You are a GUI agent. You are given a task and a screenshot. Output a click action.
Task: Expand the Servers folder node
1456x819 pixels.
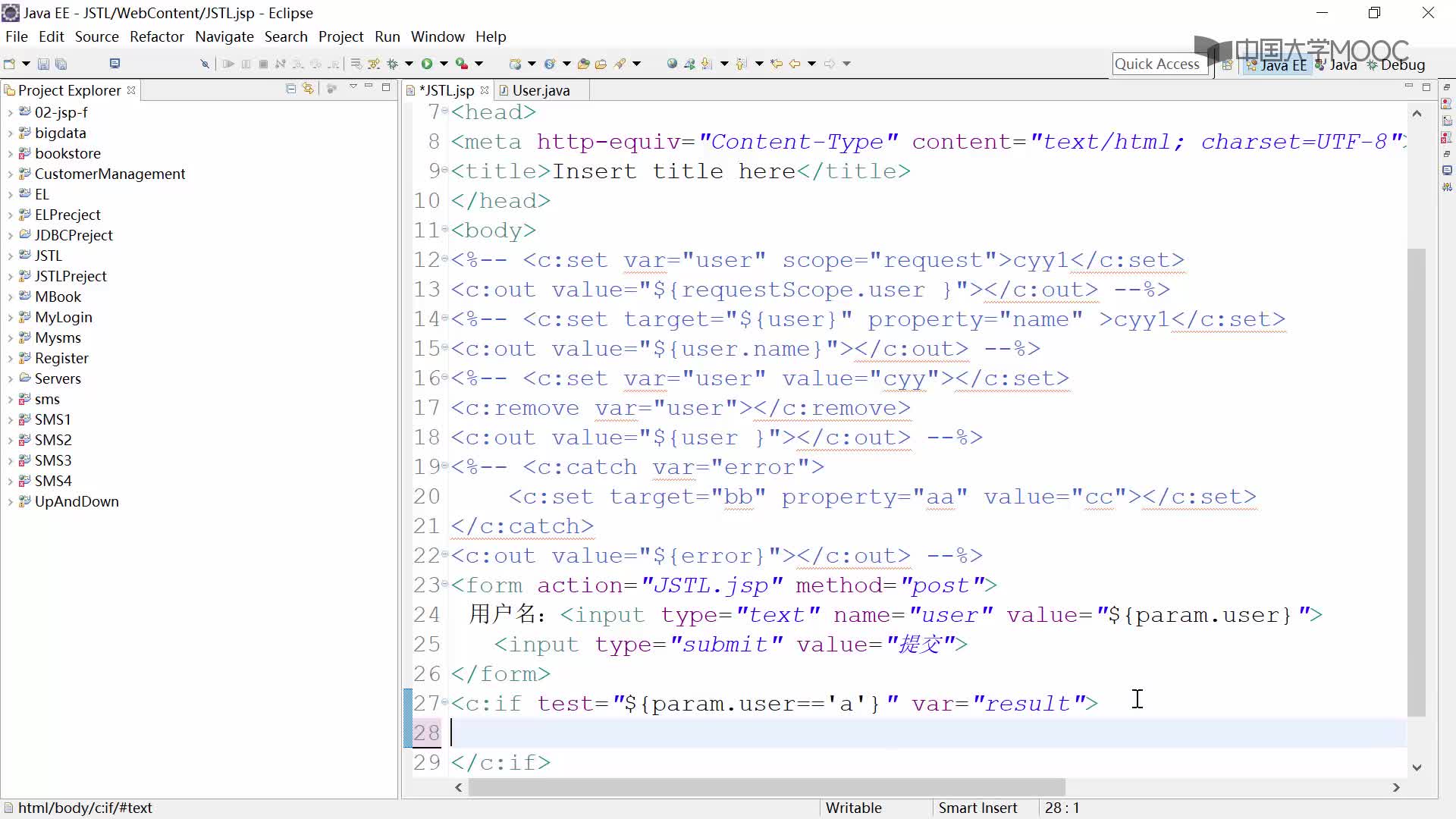[x=10, y=379]
